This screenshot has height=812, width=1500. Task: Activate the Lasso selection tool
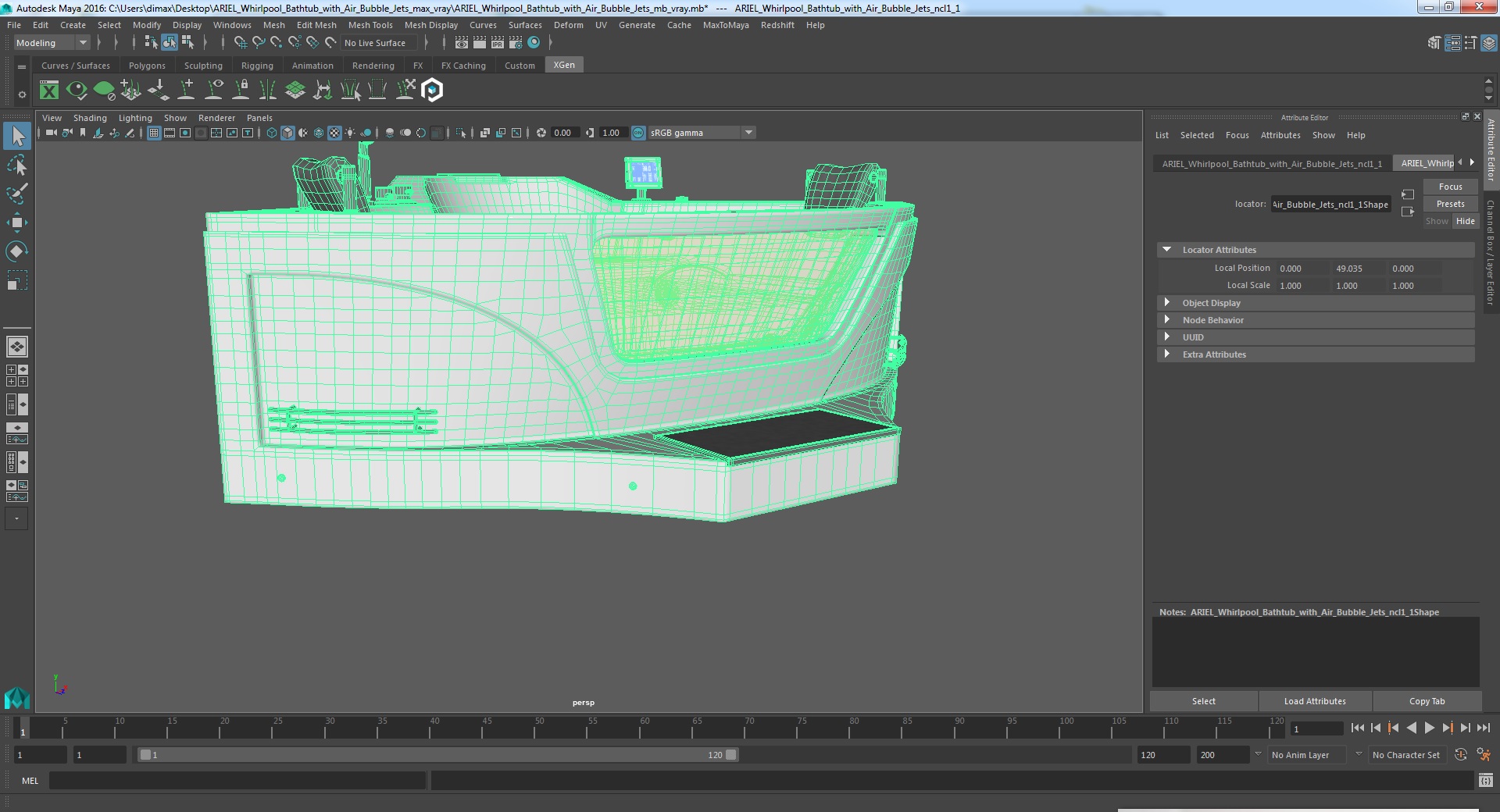tap(17, 166)
